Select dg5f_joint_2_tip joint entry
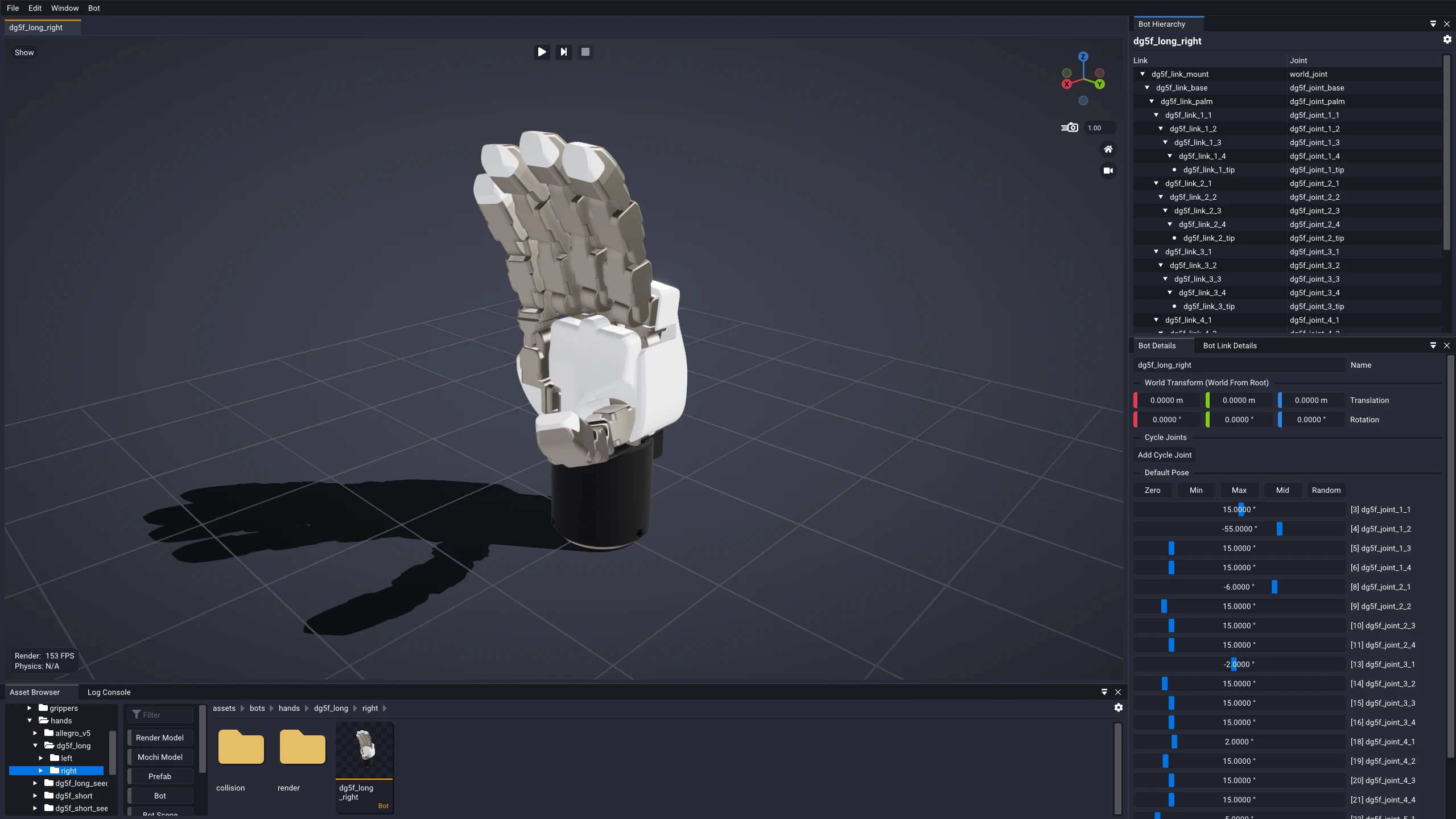This screenshot has width=1456, height=819. click(x=1317, y=238)
